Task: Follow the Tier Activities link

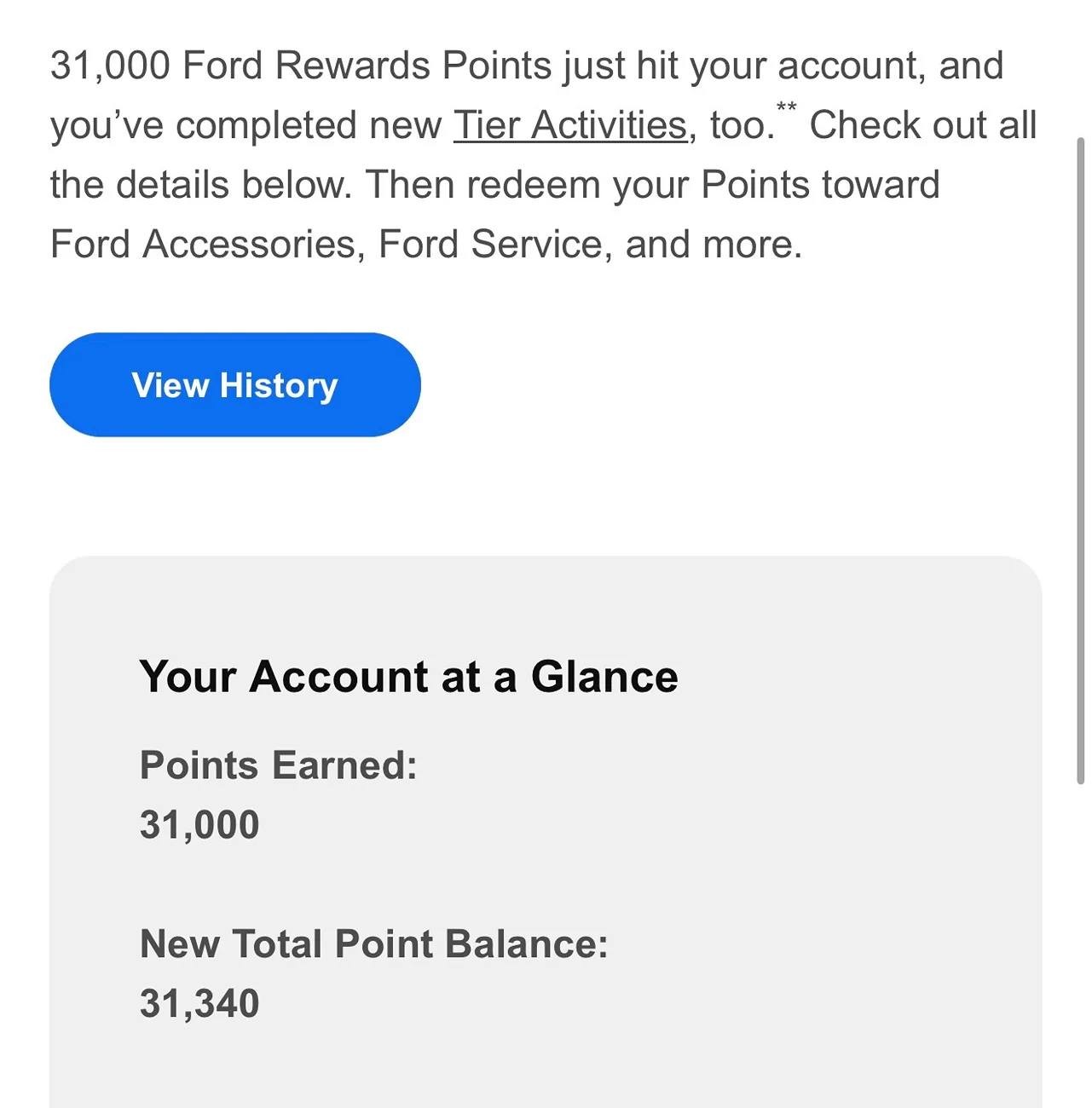Action: (570, 125)
